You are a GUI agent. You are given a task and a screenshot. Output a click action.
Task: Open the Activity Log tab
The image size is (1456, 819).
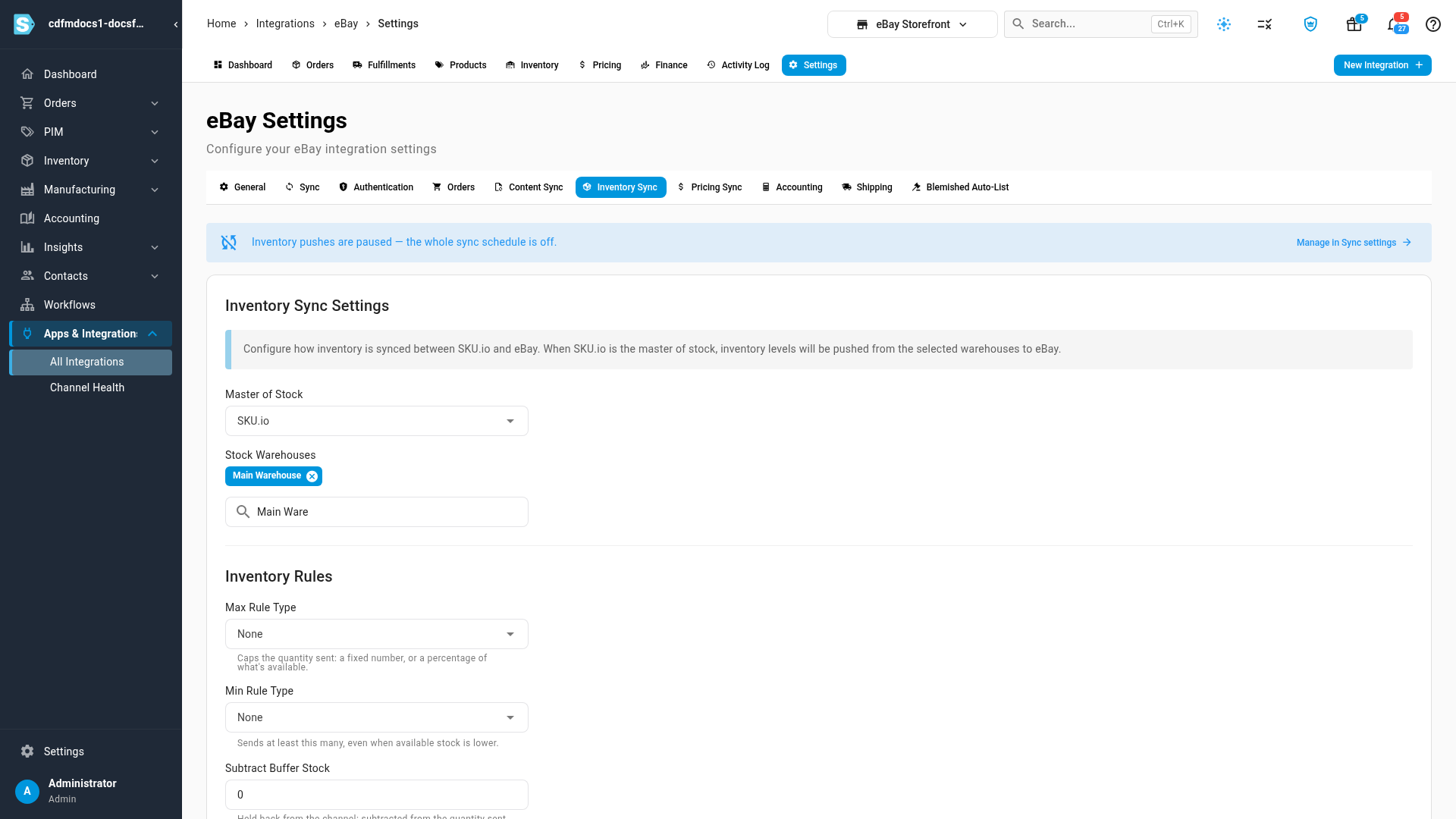tap(738, 65)
